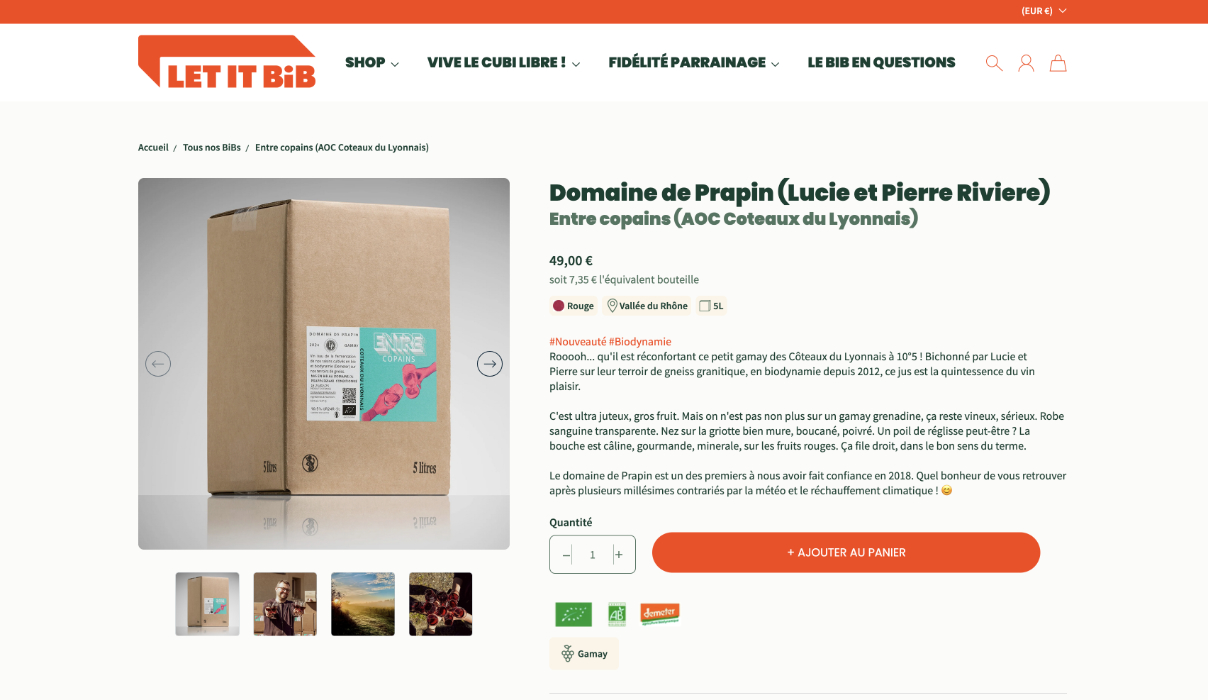The width and height of the screenshot is (1208, 700).
Task: Decrease quantity with the minus button
Action: [x=566, y=554]
